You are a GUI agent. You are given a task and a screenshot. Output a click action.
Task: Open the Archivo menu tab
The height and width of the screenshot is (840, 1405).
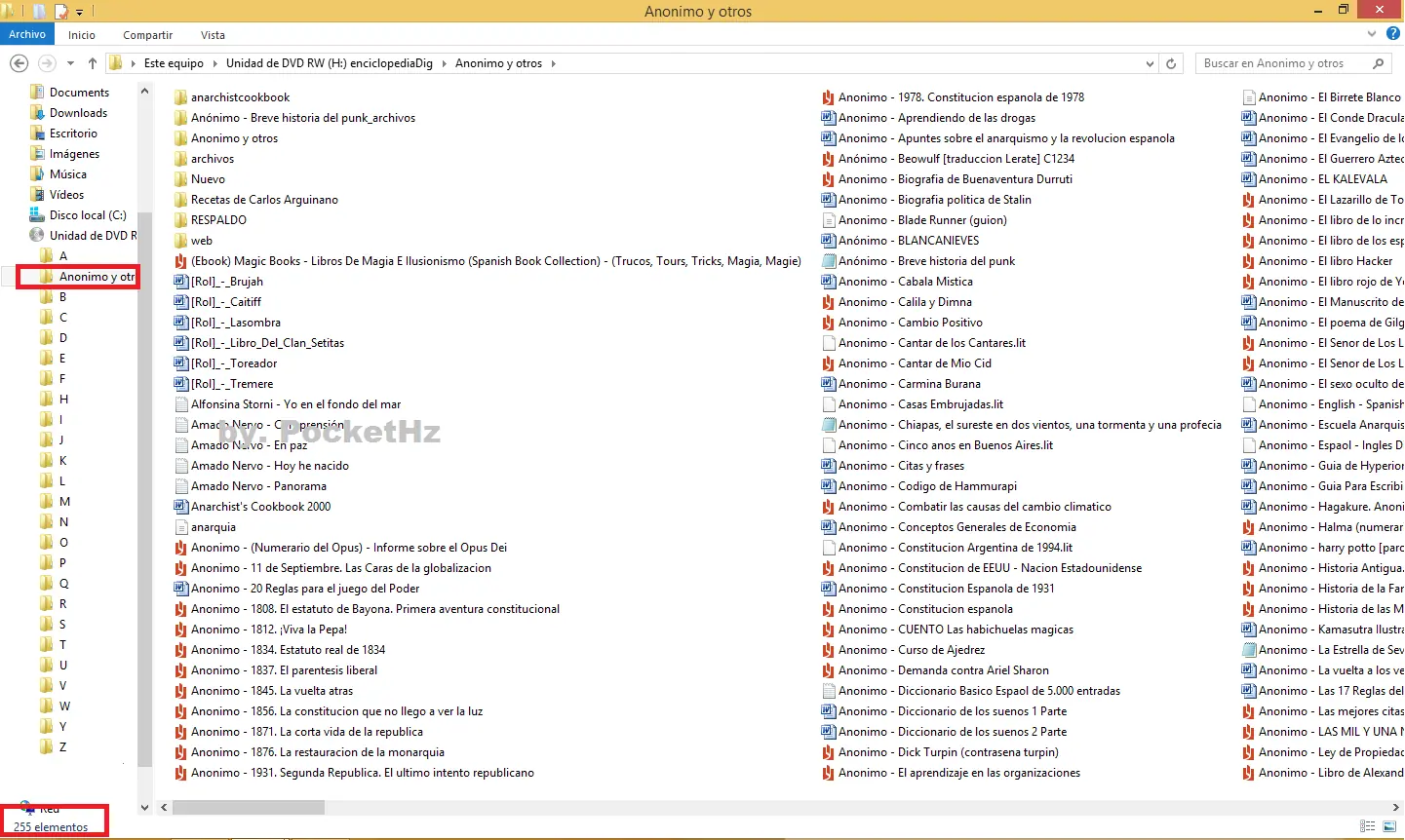coord(27,34)
